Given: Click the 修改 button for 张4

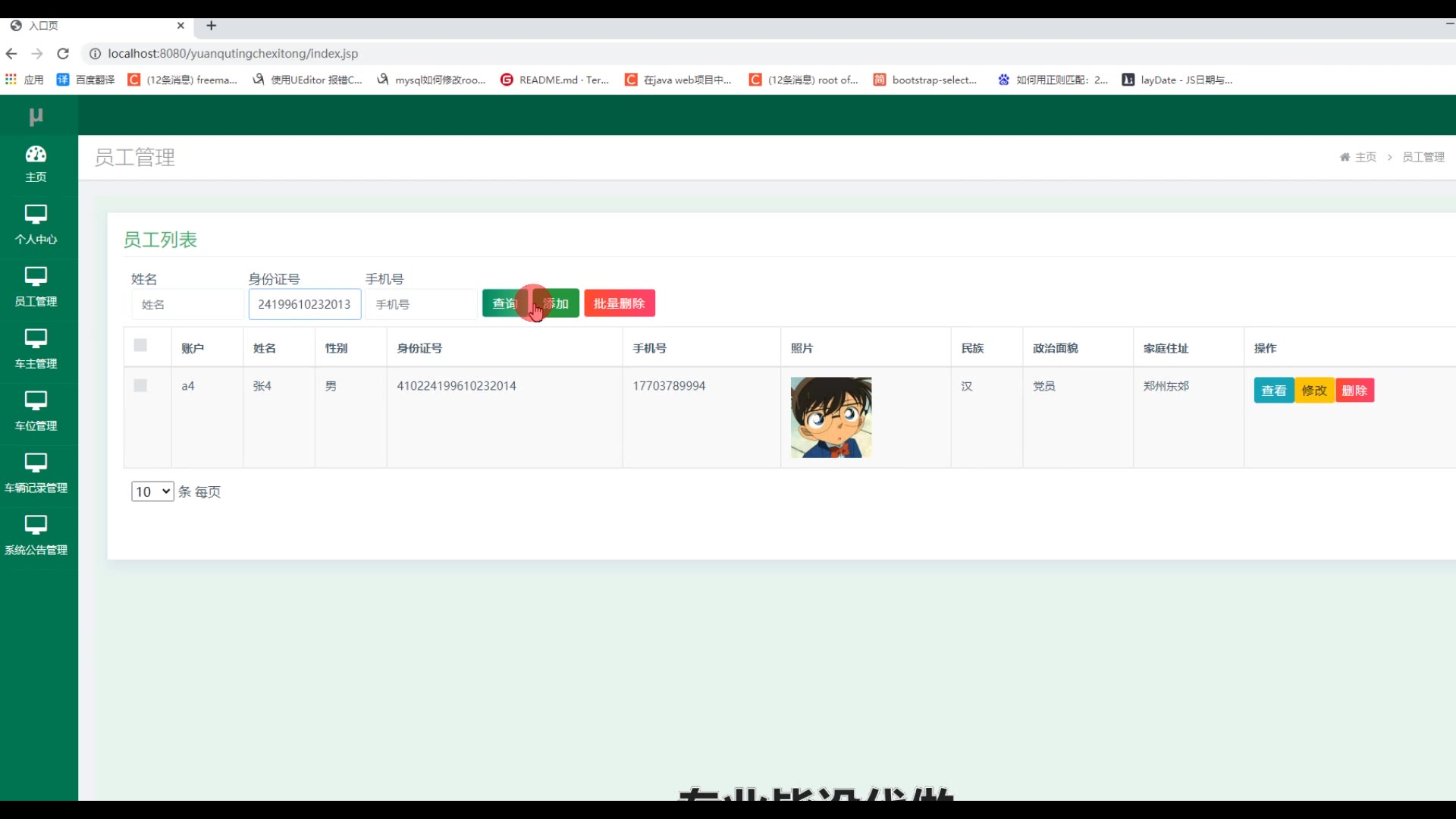Looking at the screenshot, I should coord(1314,391).
